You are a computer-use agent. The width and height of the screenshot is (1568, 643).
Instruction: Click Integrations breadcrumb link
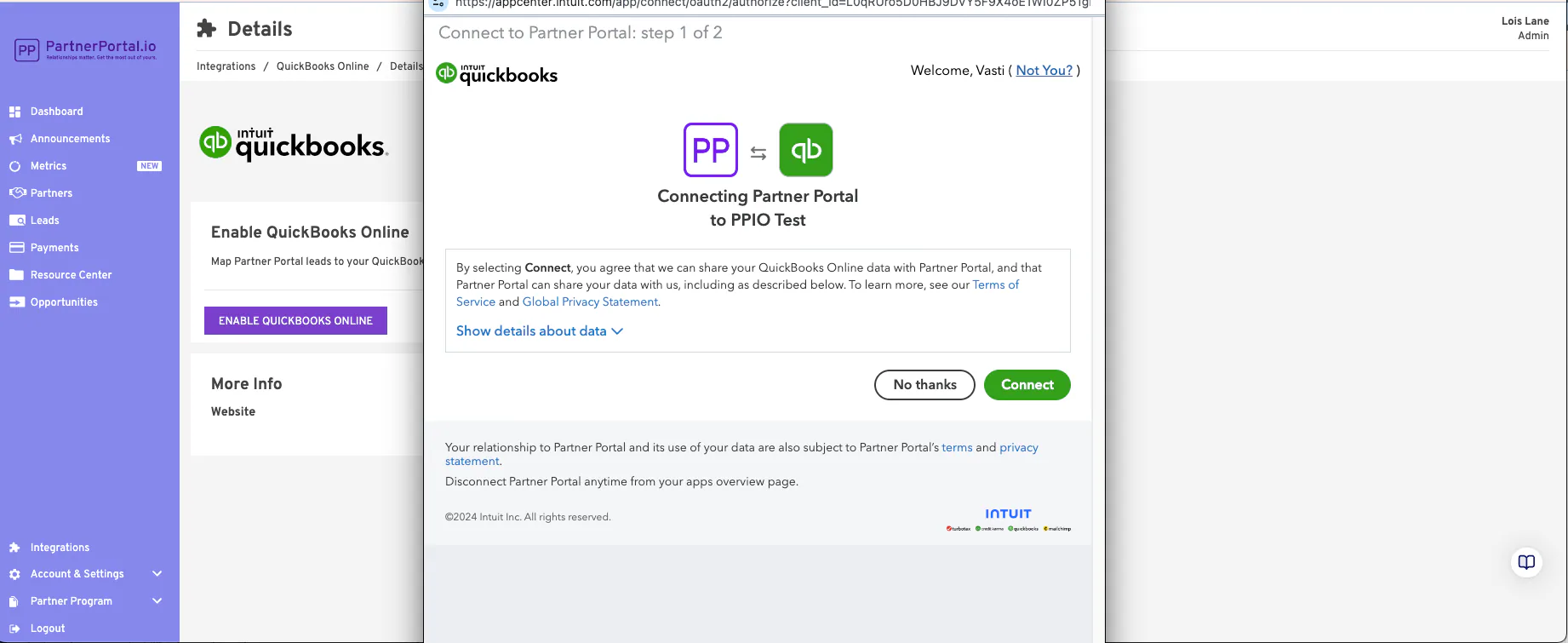(x=226, y=66)
